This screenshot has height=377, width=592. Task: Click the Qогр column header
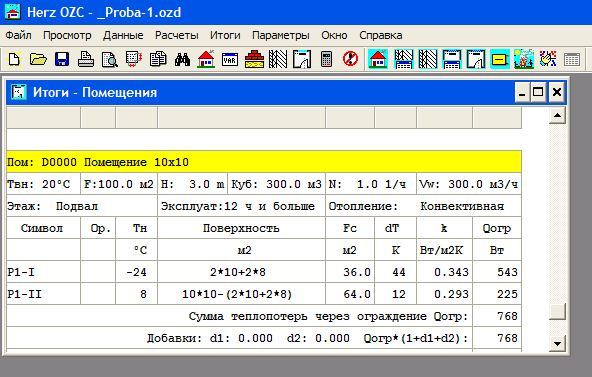[x=497, y=228]
